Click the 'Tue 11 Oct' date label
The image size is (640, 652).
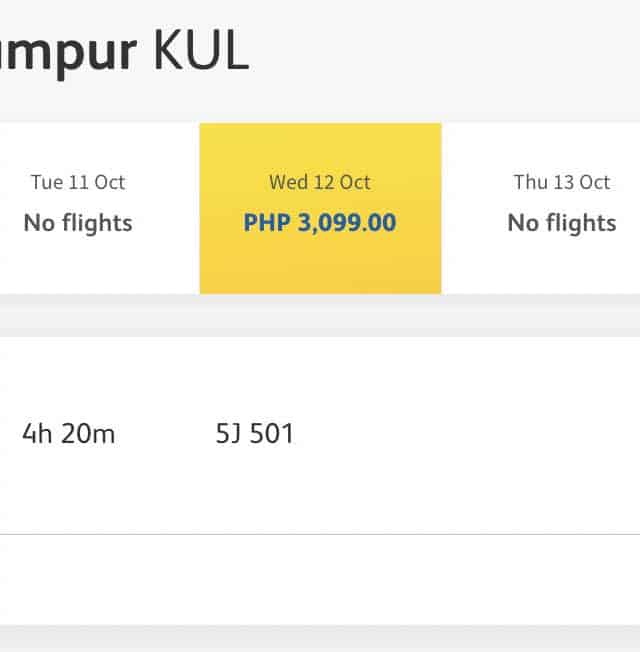[x=78, y=182]
